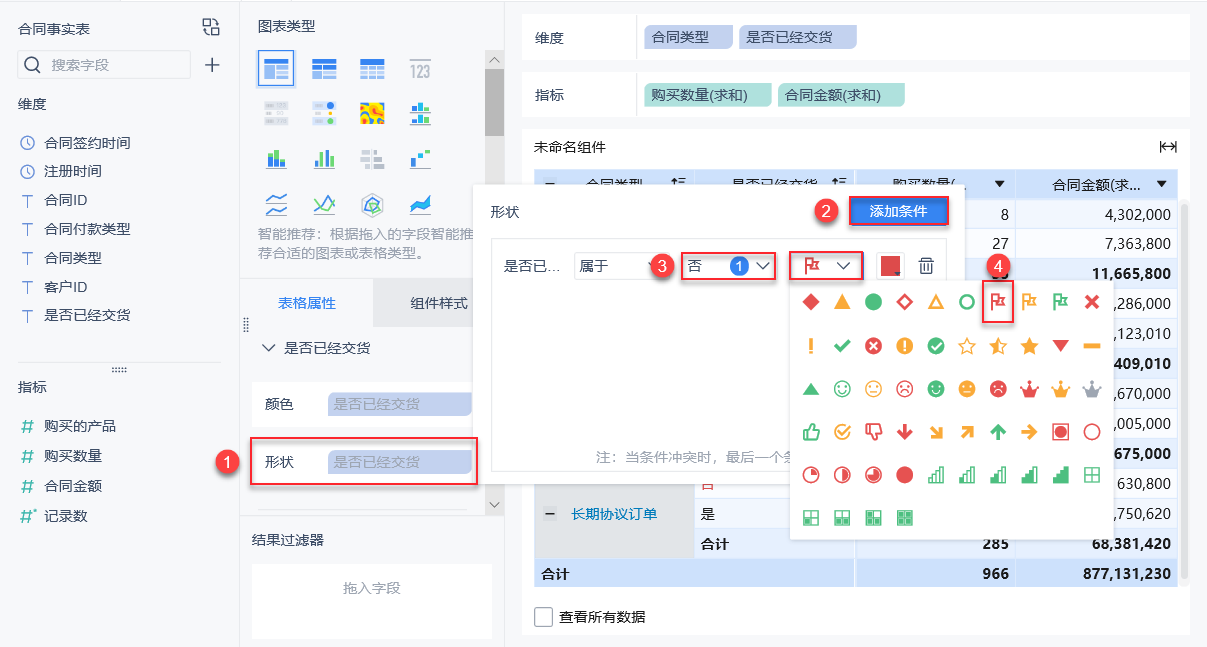The height and width of the screenshot is (647, 1207).
Task: Switch to the 表格属性 tab
Action: (307, 303)
